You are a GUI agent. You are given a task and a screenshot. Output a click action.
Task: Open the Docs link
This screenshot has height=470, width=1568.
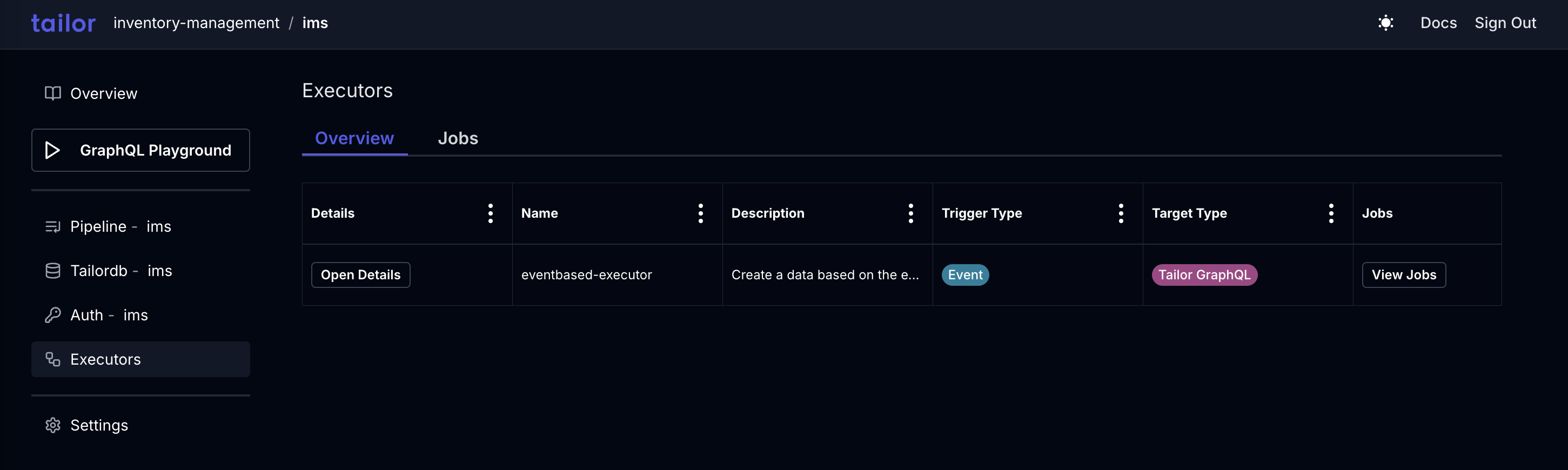tap(1438, 23)
